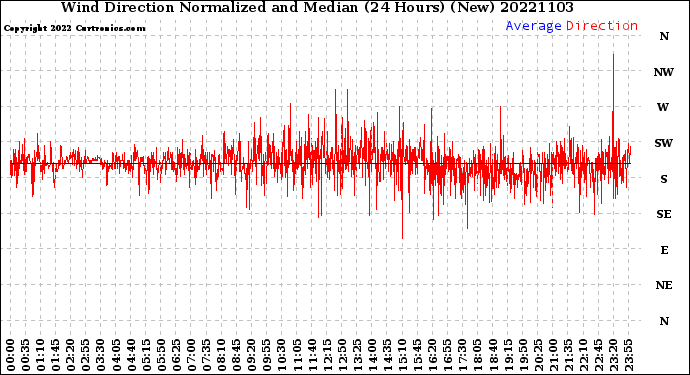Click the W direction axis label

coord(663,107)
